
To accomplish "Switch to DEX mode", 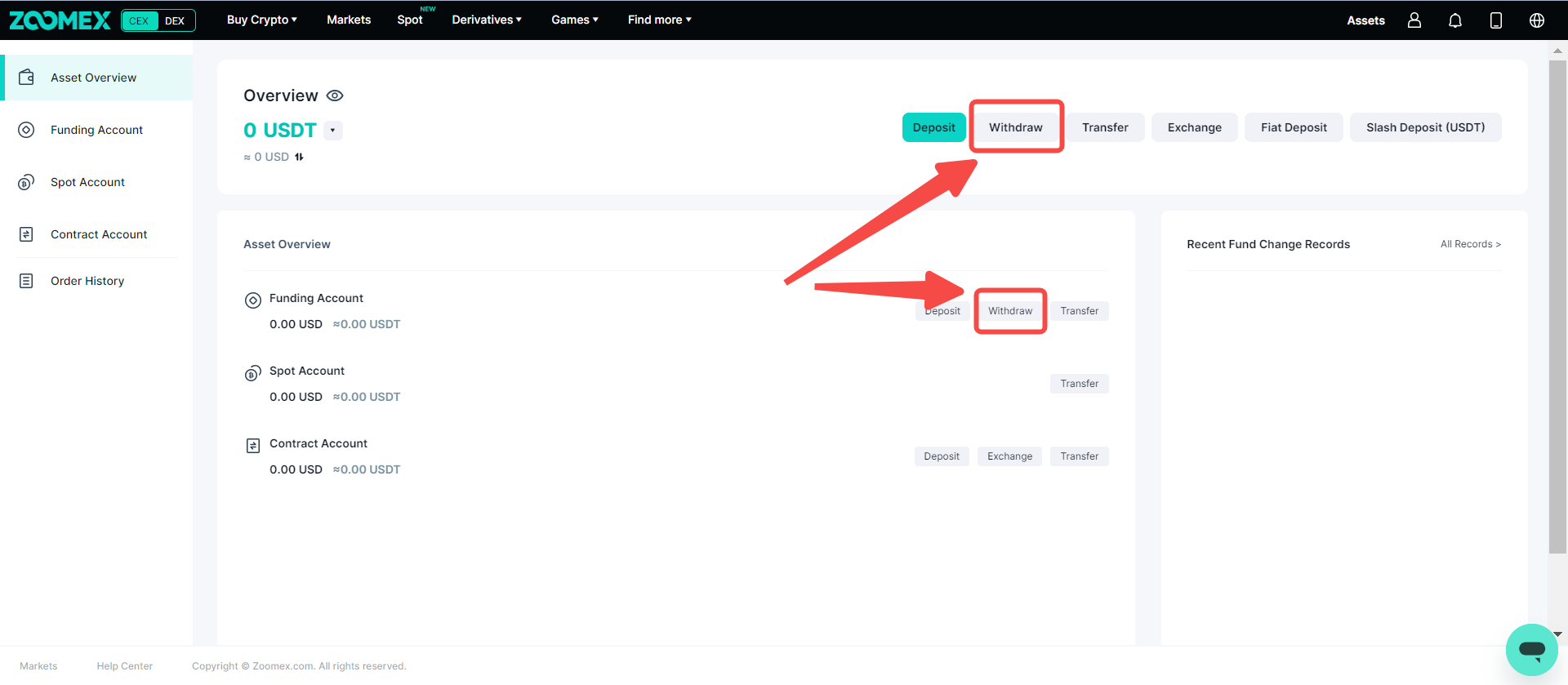I will (x=175, y=20).
